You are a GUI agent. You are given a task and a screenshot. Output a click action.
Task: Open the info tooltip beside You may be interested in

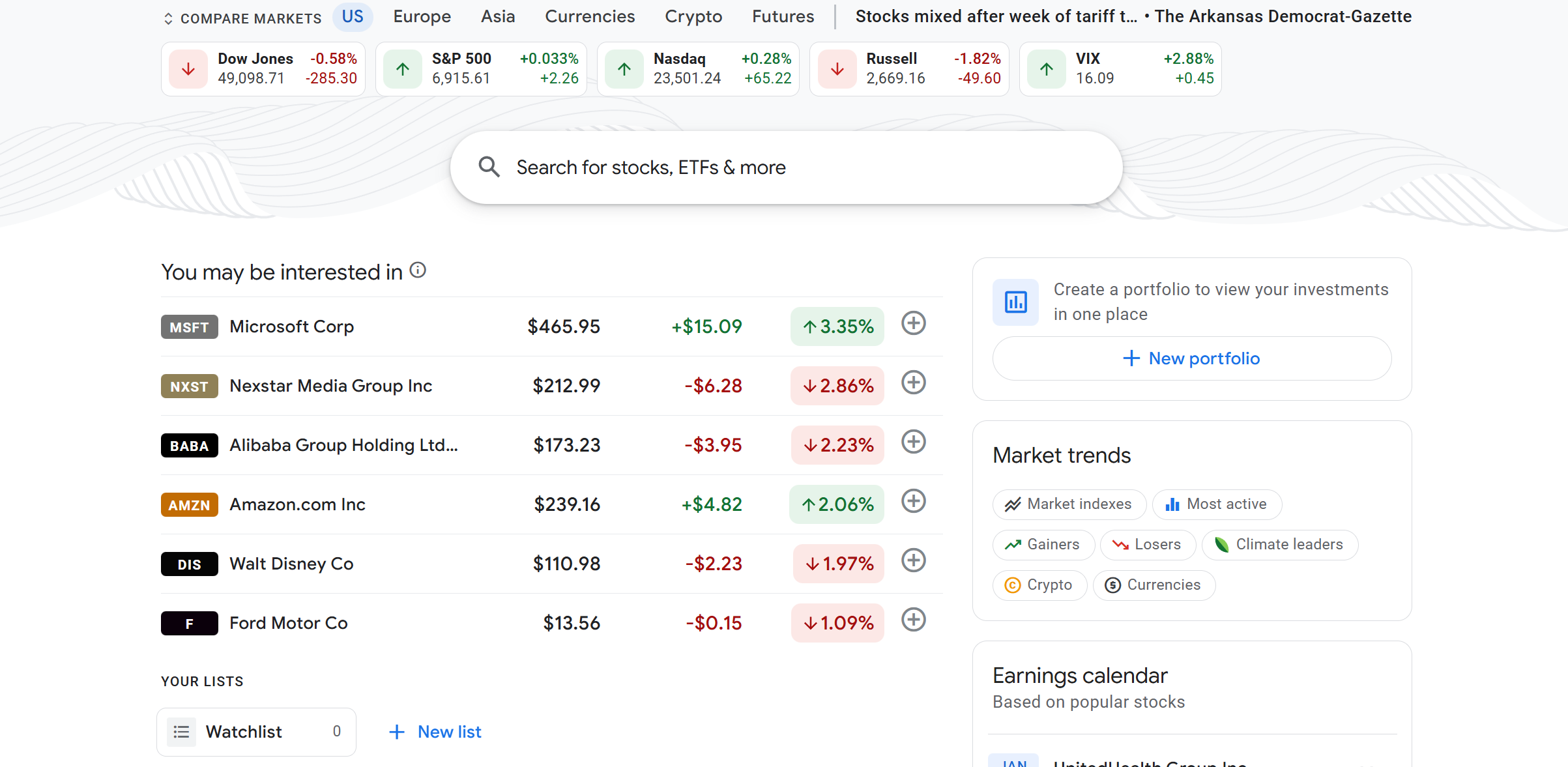pyautogui.click(x=417, y=270)
